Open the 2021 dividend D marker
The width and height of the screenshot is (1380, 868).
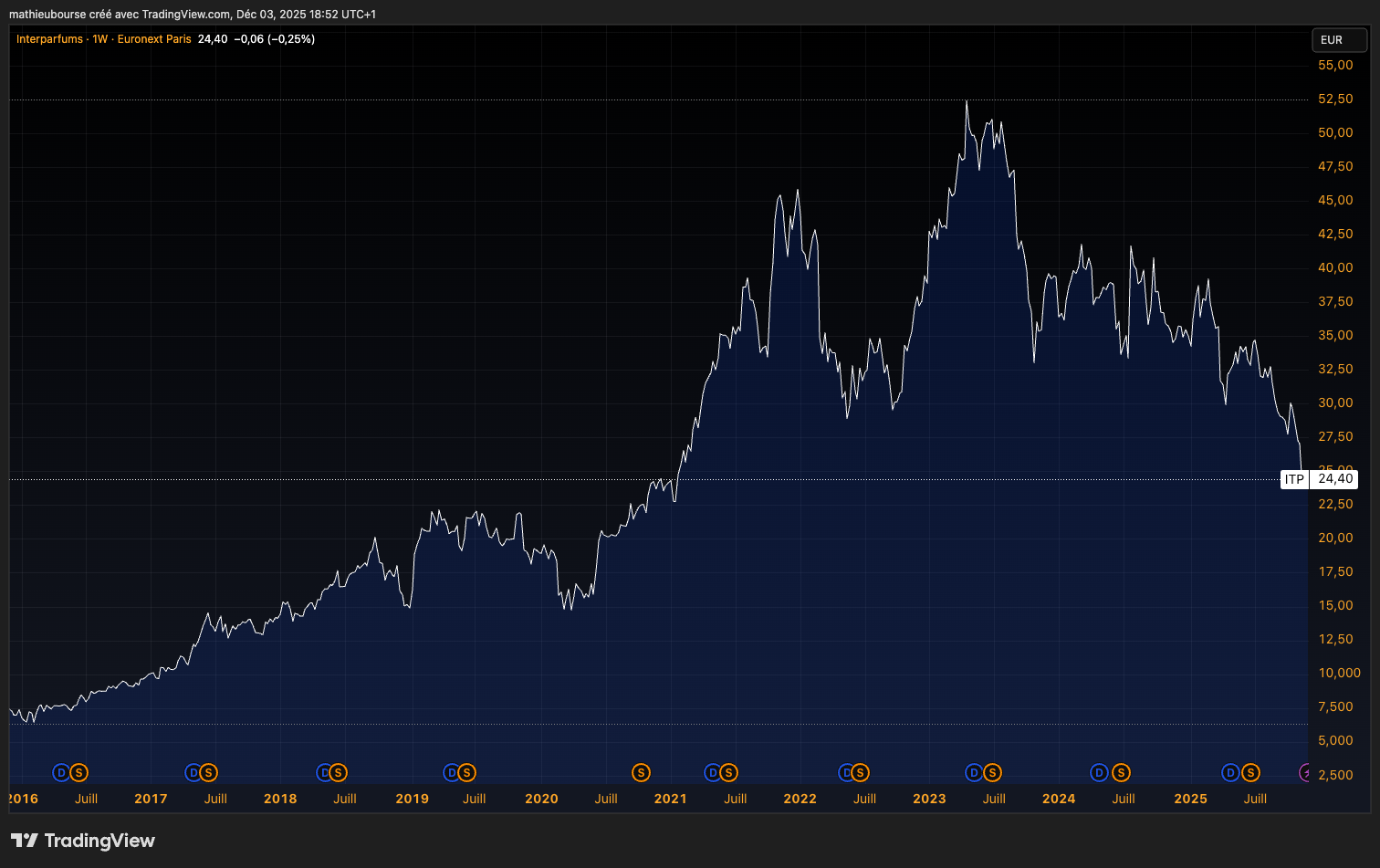click(x=712, y=773)
